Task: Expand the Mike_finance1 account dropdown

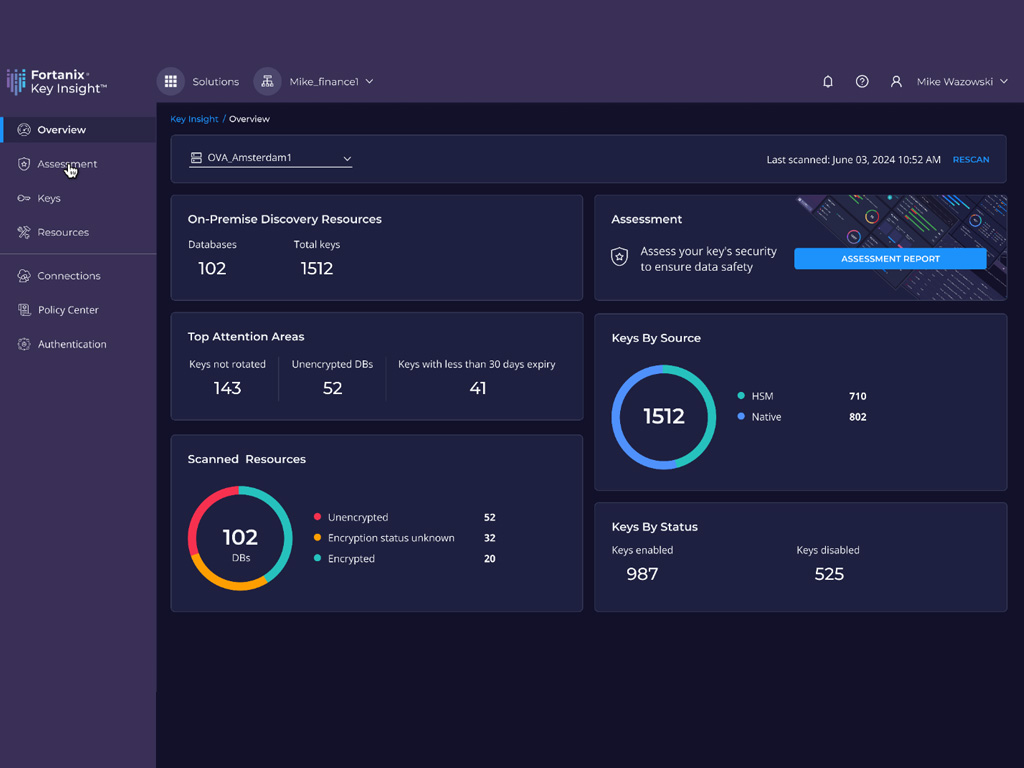Action: click(369, 82)
